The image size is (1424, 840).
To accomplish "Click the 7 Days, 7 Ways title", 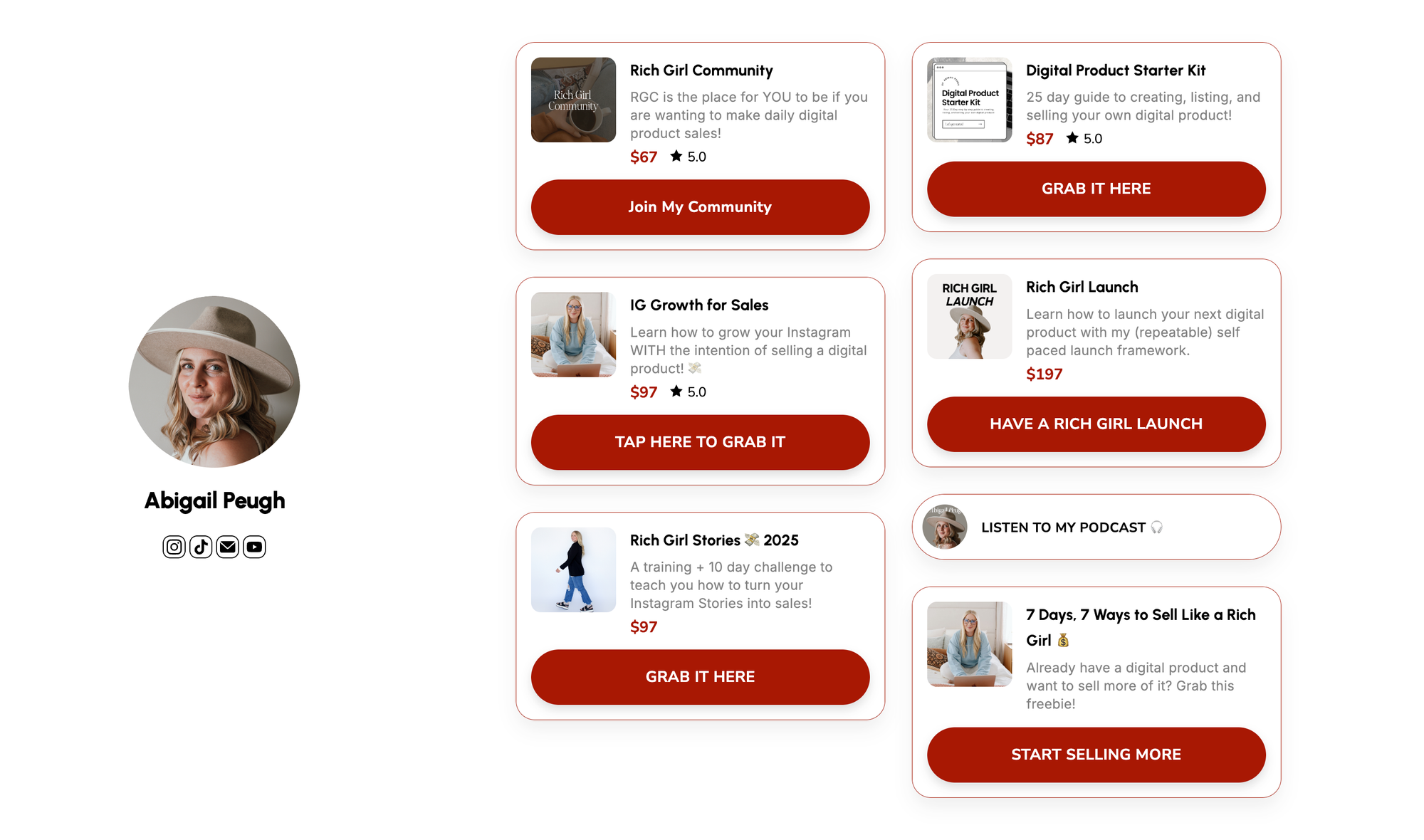I will pyautogui.click(x=1141, y=627).
